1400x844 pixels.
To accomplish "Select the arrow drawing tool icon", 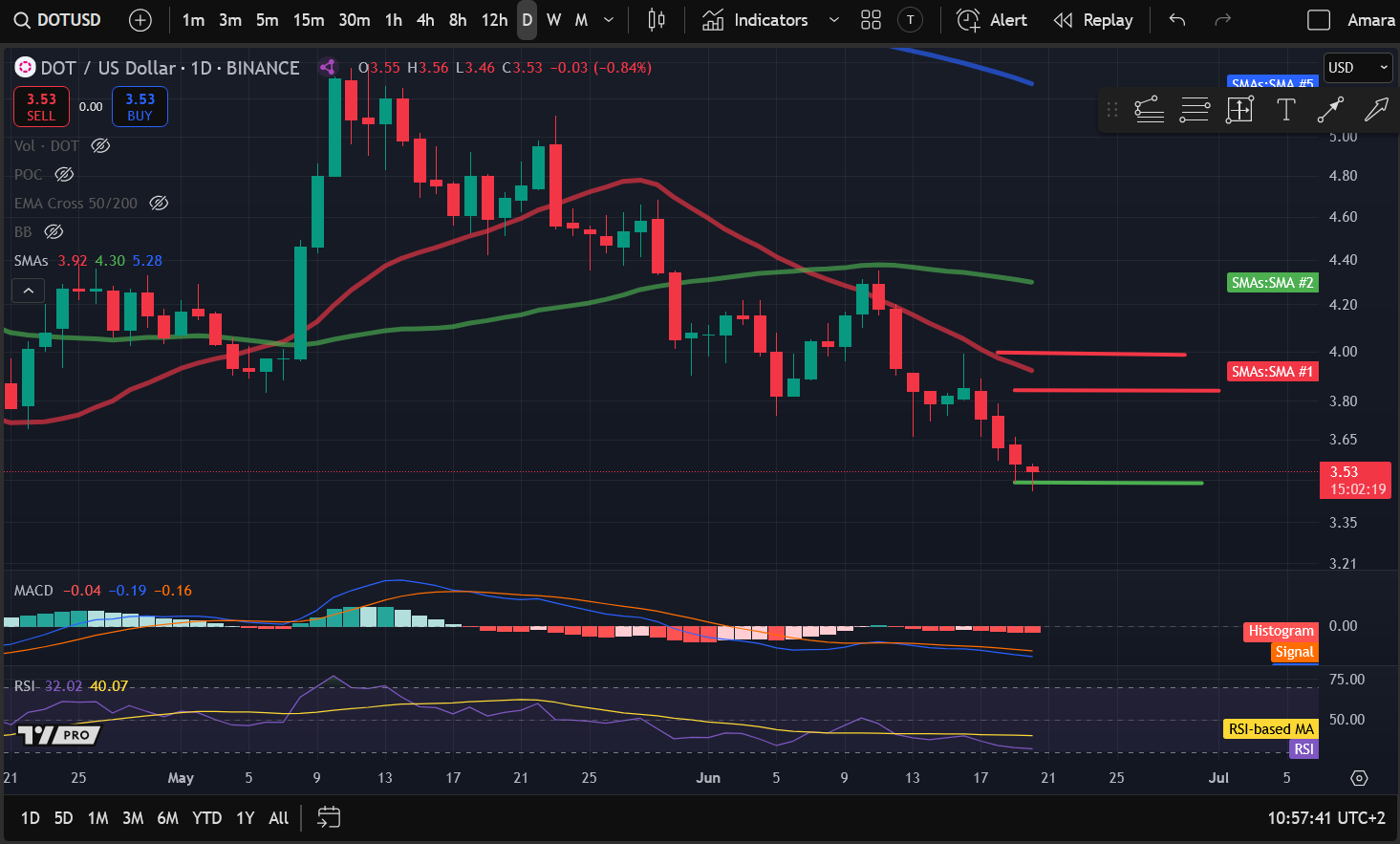I will coord(1376,110).
